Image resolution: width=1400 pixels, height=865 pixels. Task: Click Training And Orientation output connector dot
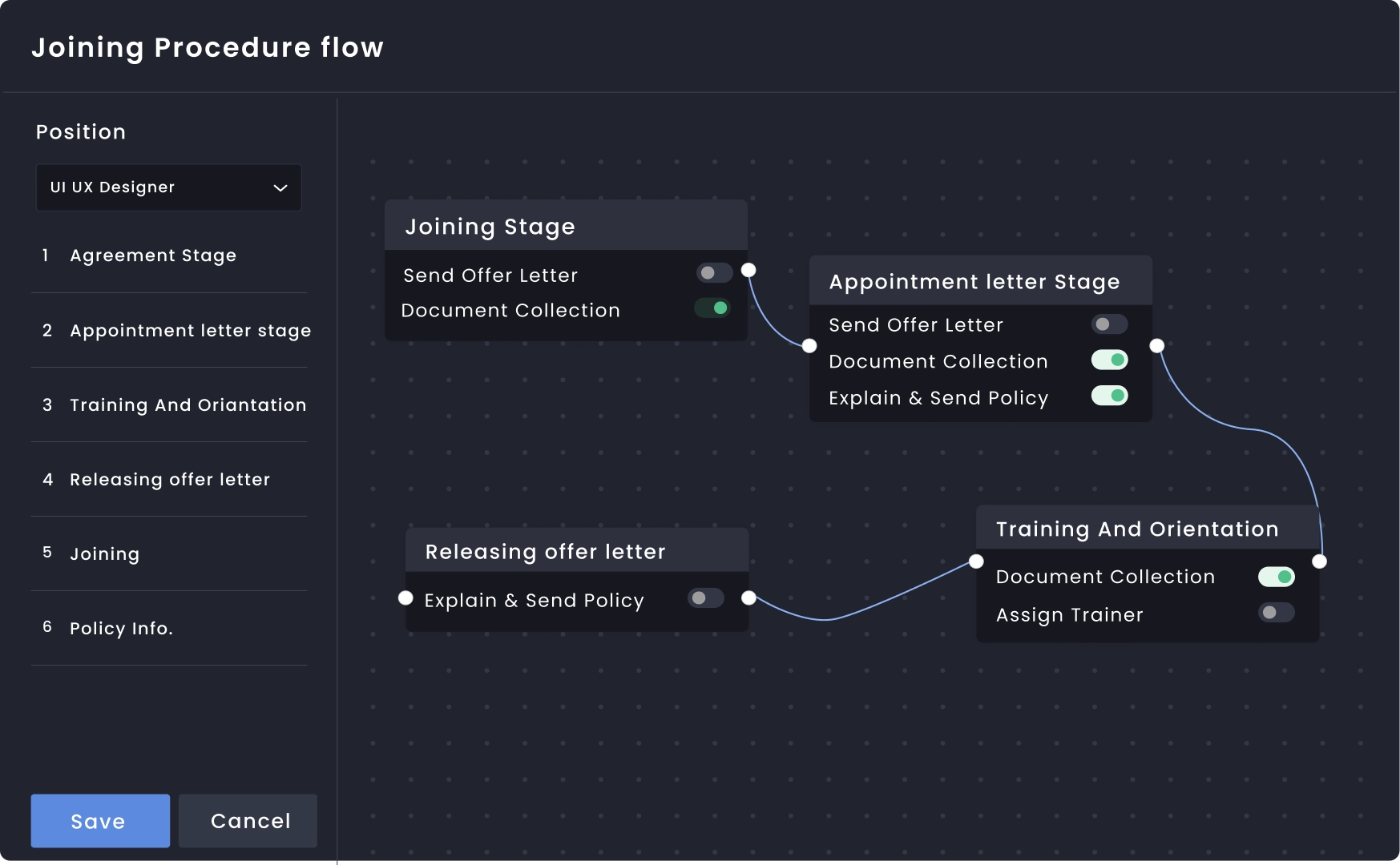(1319, 561)
